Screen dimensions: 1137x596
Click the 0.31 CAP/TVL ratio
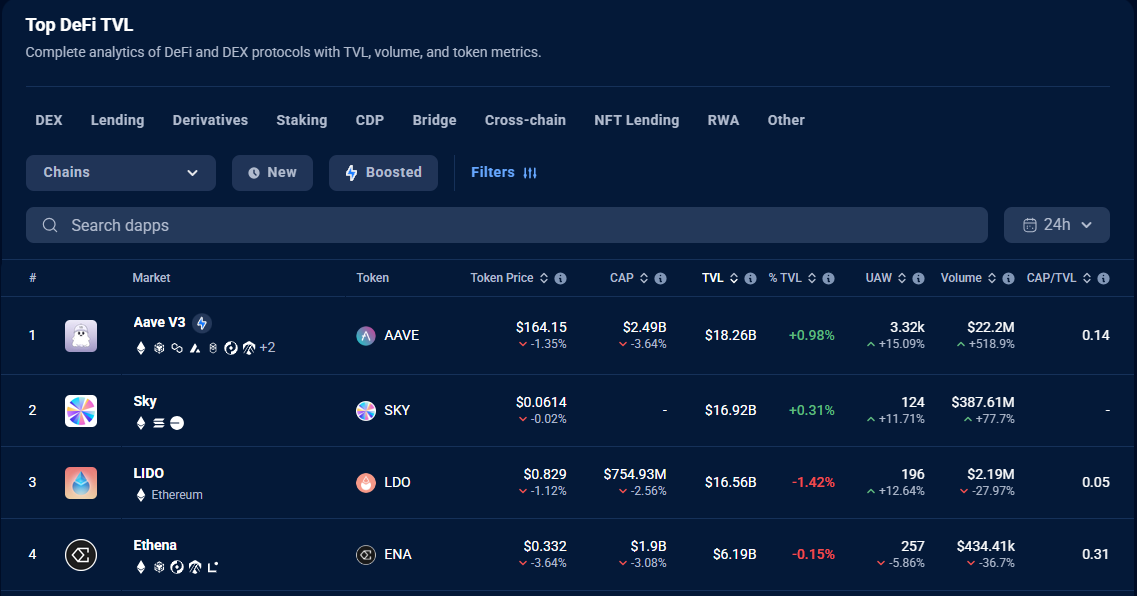click(1096, 554)
